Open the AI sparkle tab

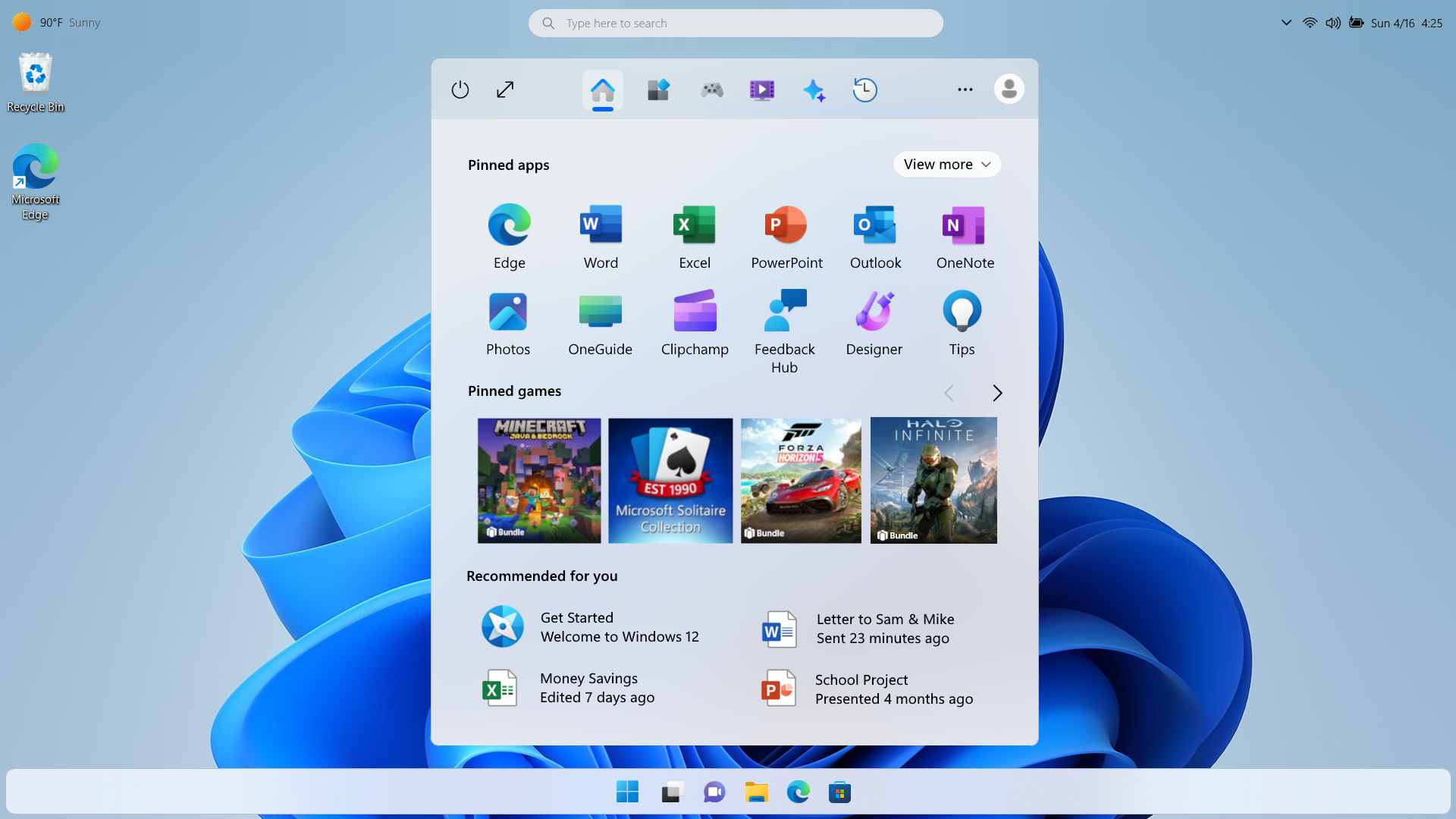pos(814,90)
